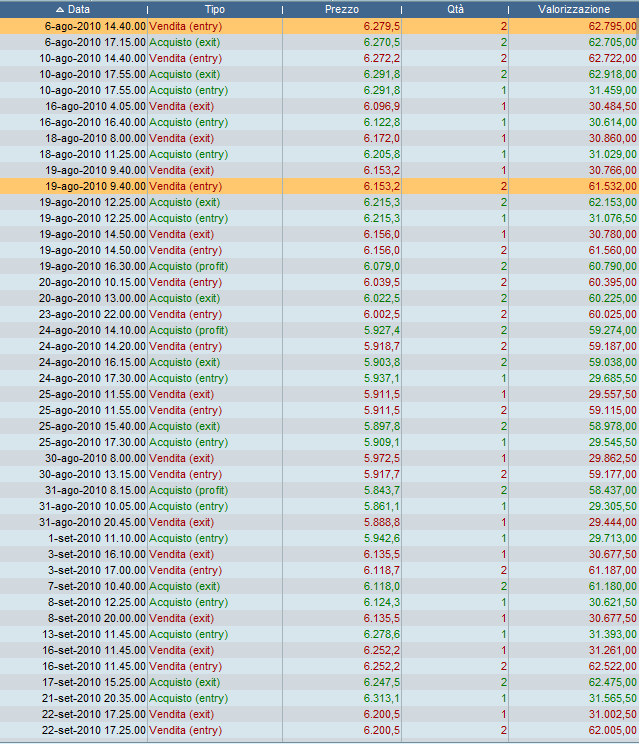The height and width of the screenshot is (744, 639).
Task: Click price 6.278,6
Action: pyautogui.click(x=382, y=634)
